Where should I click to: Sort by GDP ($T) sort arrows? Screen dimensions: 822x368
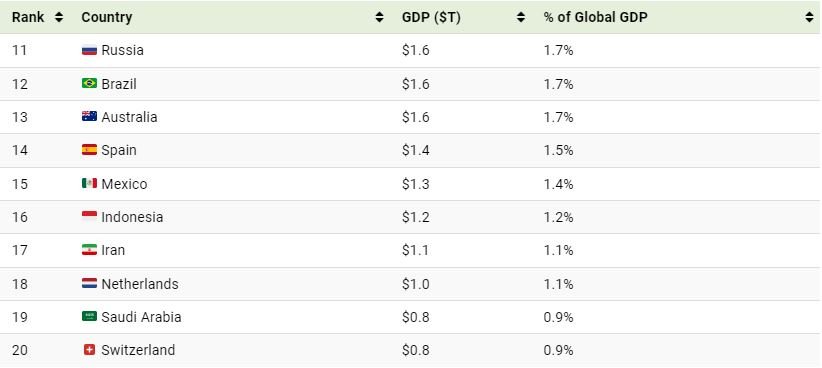(521, 17)
